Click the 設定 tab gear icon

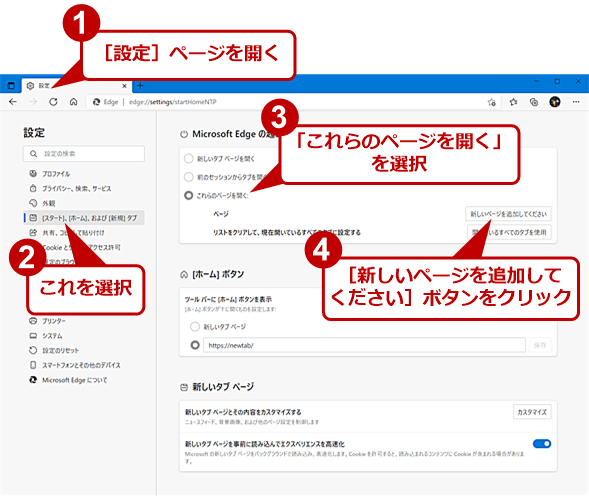coord(30,86)
